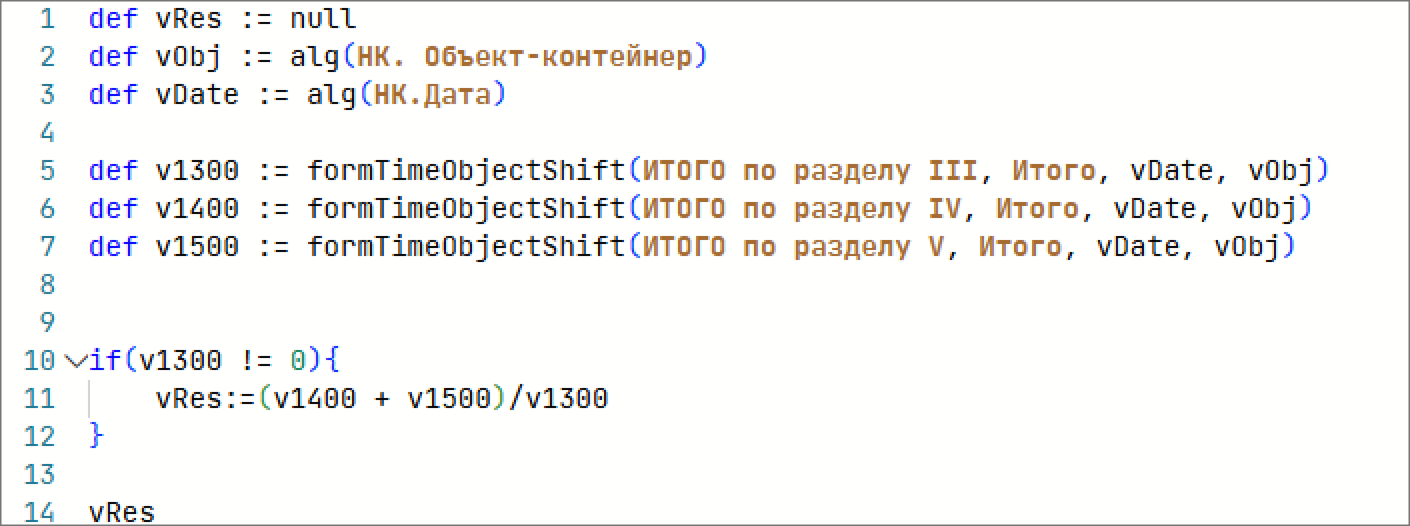Image resolution: width=1410 pixels, height=526 pixels.
Task: Click line number 14 in gutter
Action: click(x=39, y=512)
